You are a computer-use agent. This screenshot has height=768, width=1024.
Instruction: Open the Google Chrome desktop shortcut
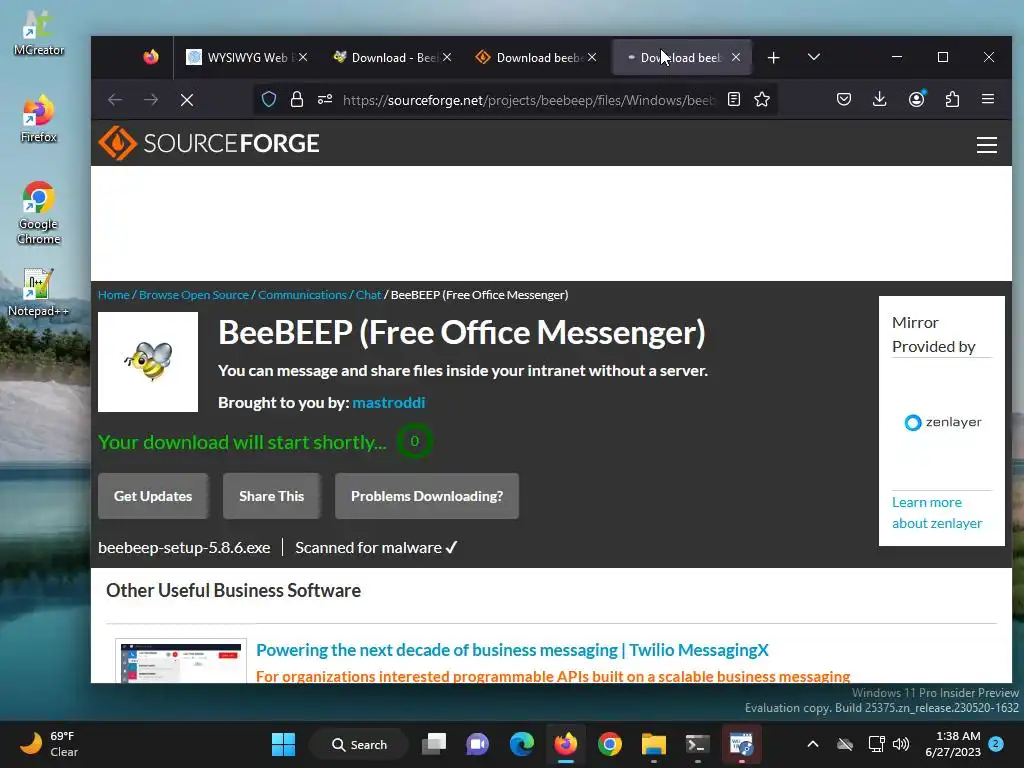[38, 213]
